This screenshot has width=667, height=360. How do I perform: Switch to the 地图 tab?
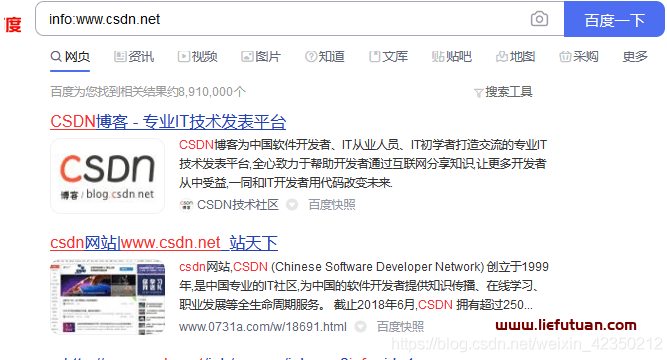coord(516,57)
